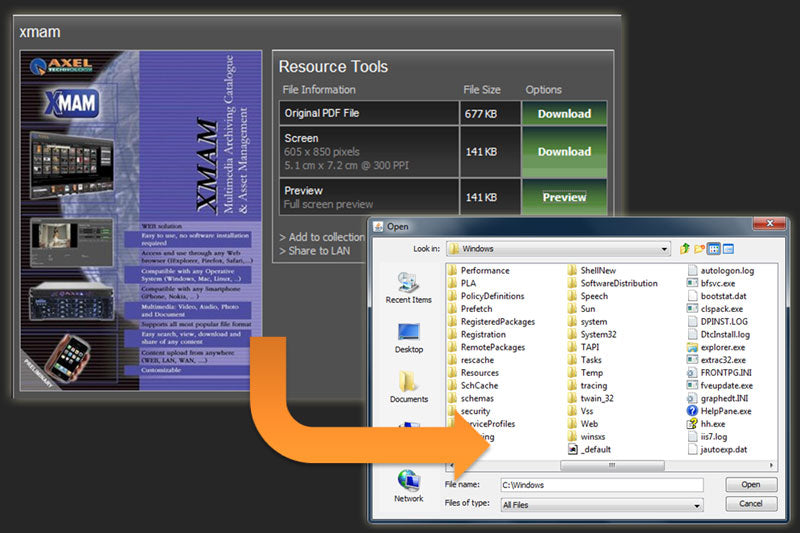800x533 pixels.
Task: Go to Desktop in the sidebar
Action: [408, 338]
